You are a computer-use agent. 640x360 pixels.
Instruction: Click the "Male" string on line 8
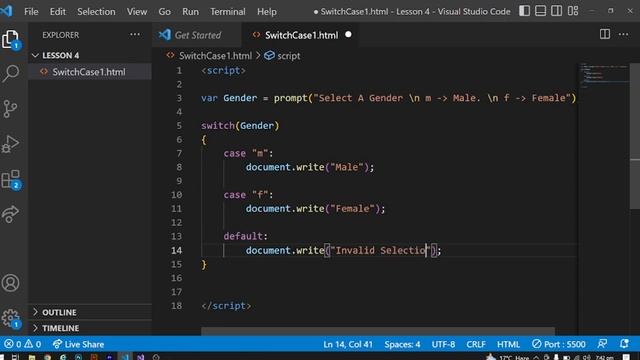[347, 167]
